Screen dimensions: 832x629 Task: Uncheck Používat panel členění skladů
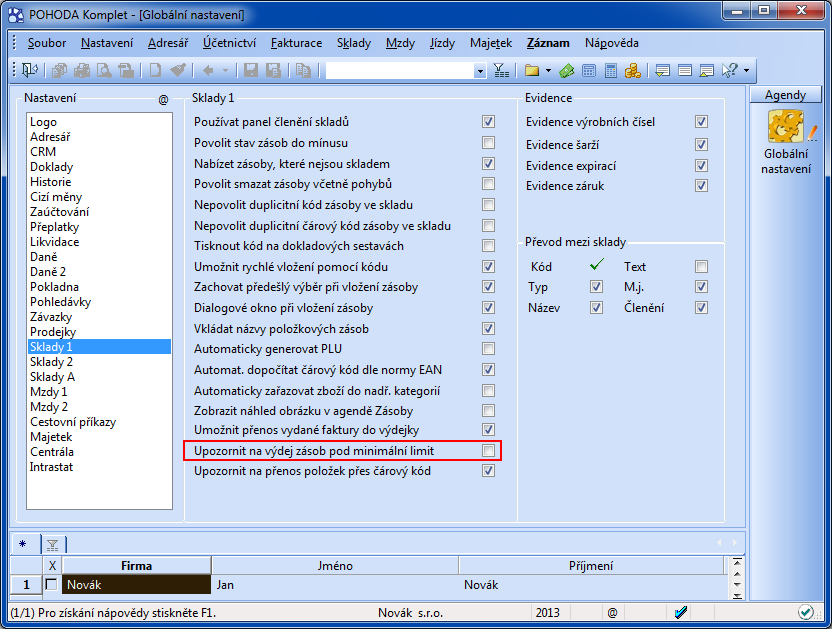488,122
